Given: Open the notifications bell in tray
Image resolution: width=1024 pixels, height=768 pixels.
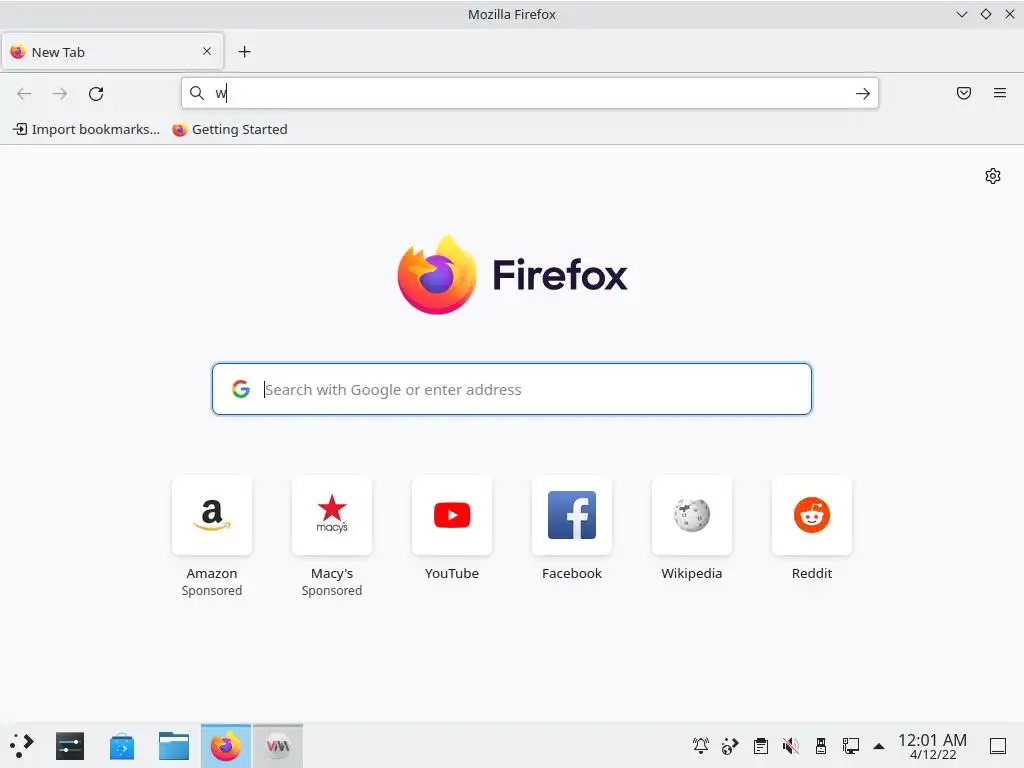Looking at the screenshot, I should [701, 746].
